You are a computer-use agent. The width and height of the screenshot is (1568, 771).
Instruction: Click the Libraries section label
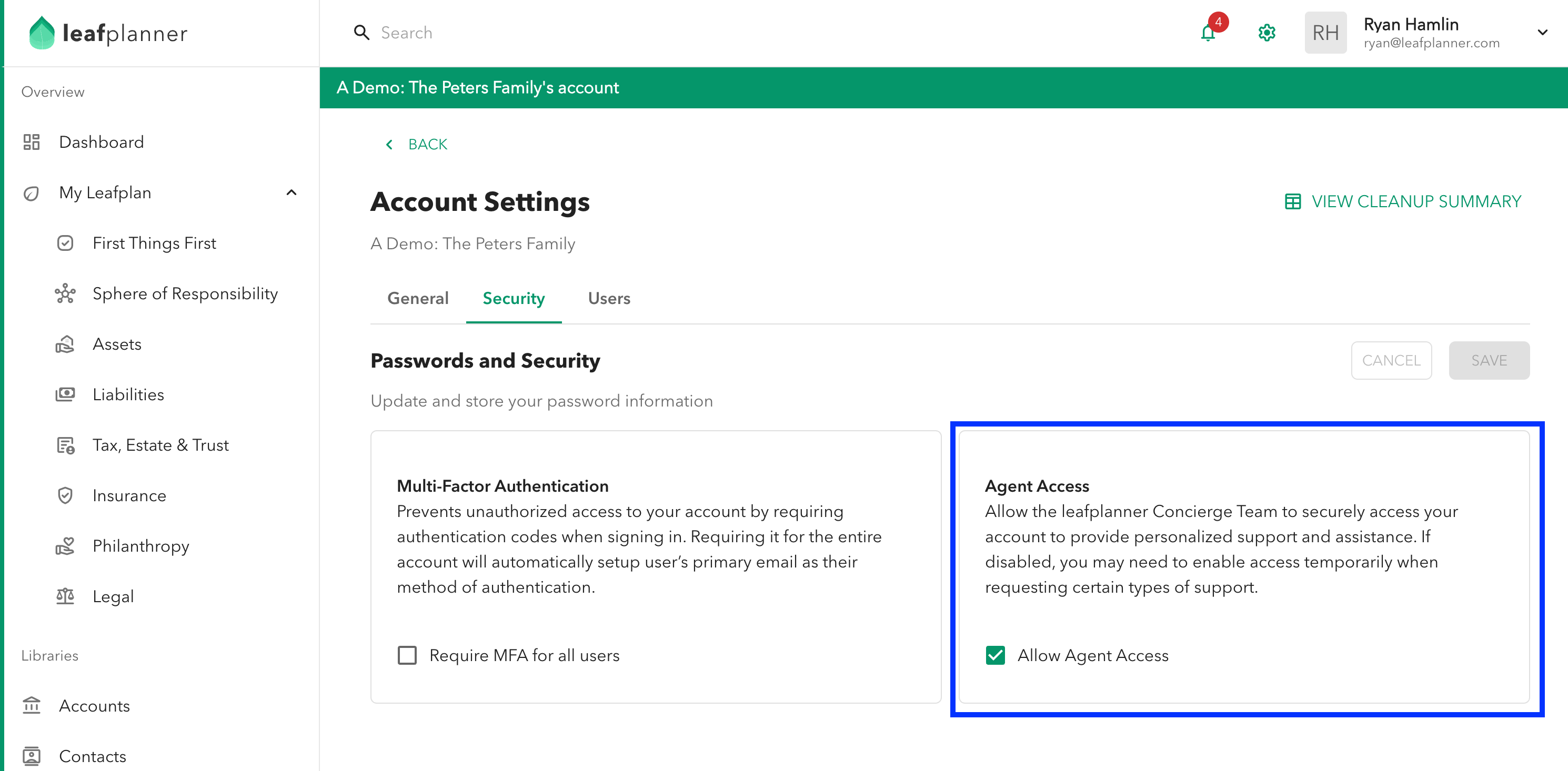click(50, 655)
